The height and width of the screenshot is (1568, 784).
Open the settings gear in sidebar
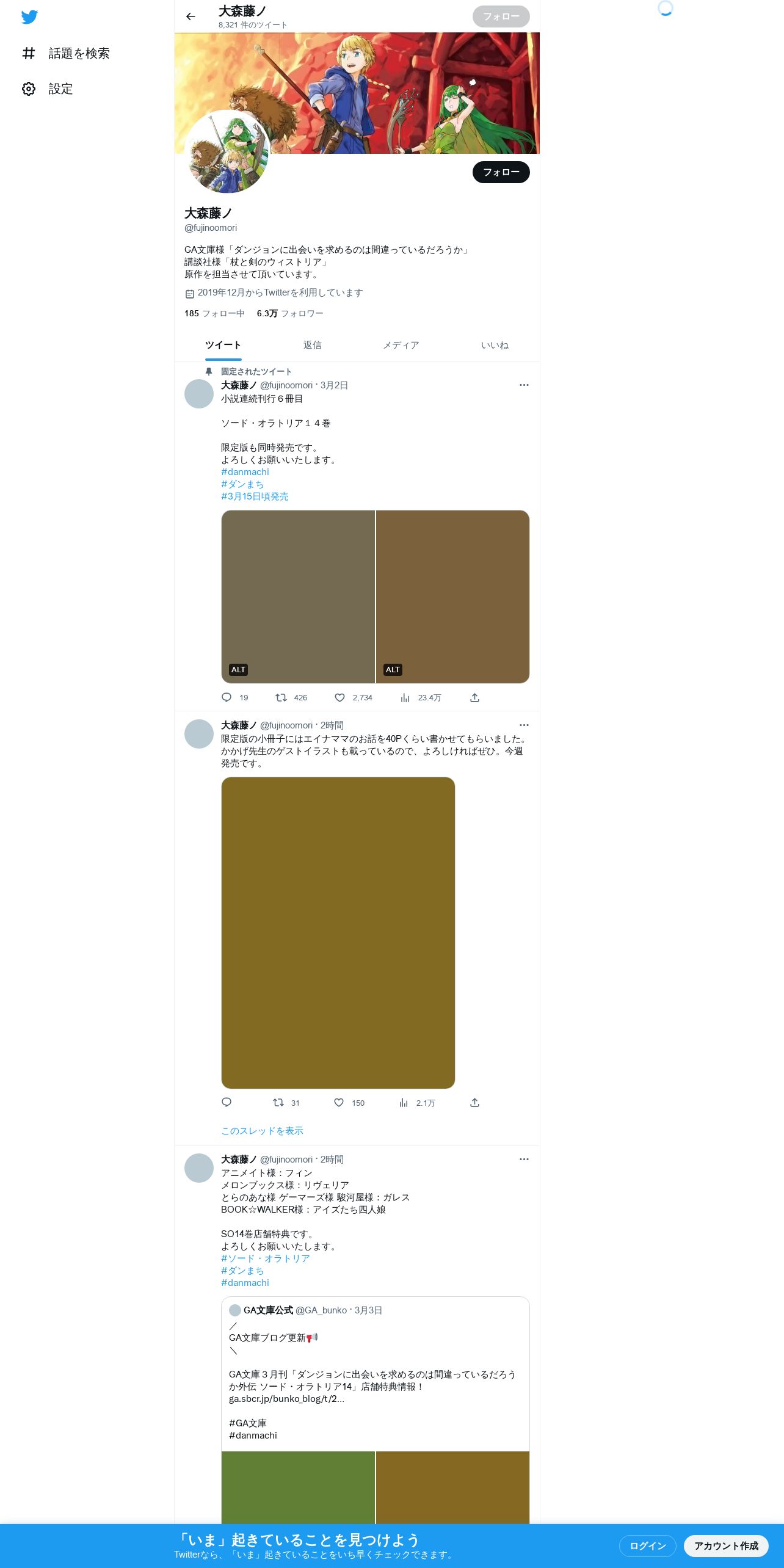pyautogui.click(x=29, y=89)
